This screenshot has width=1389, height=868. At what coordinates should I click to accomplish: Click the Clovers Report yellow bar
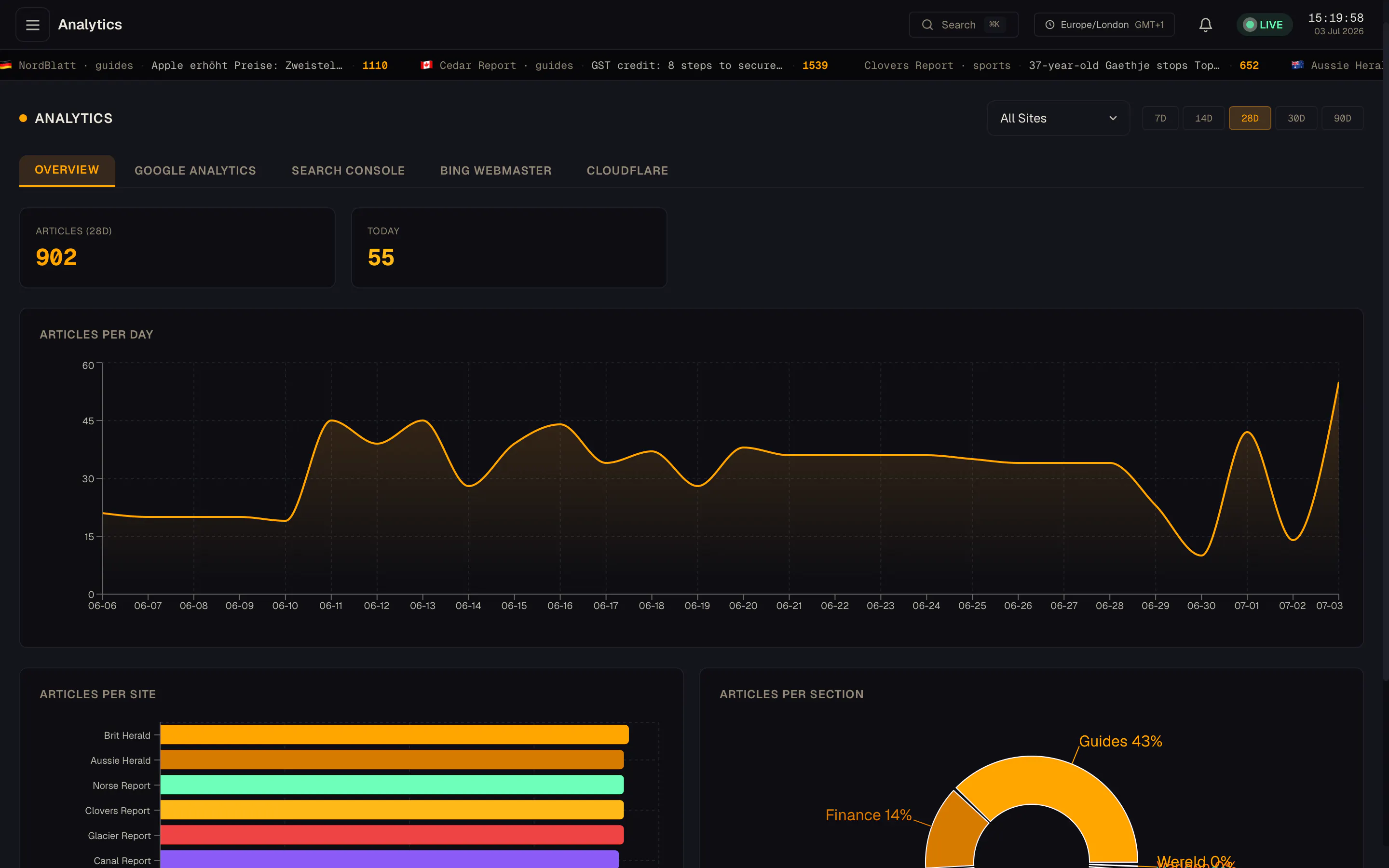coord(392,810)
